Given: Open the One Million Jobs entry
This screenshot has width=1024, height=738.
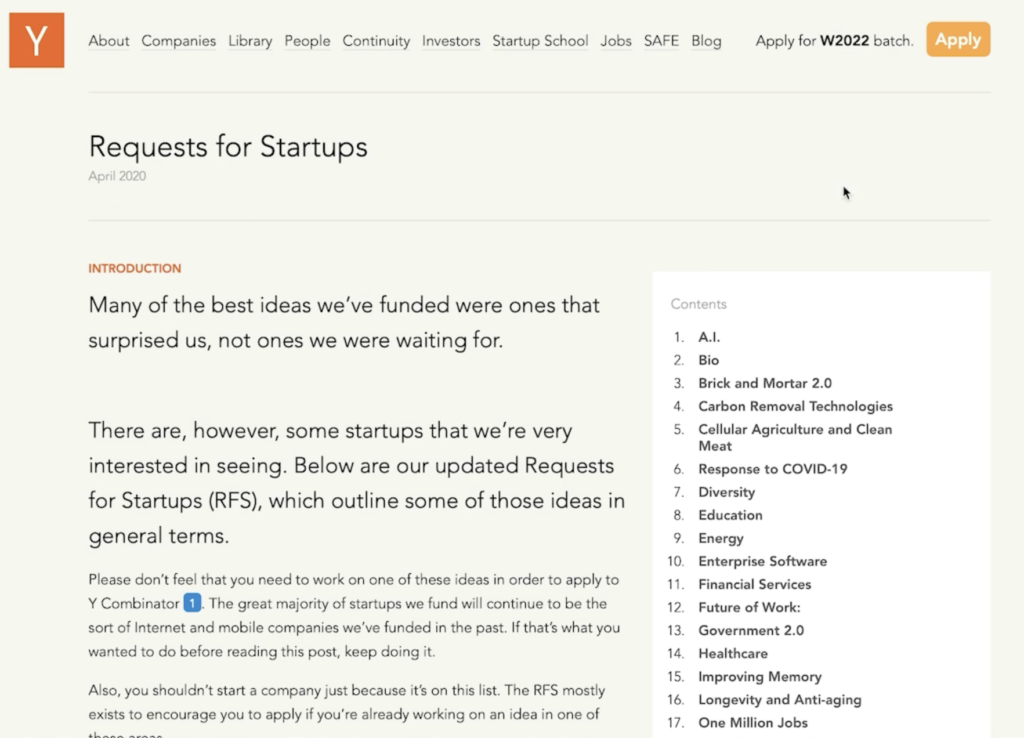Looking at the screenshot, I should pos(752,722).
